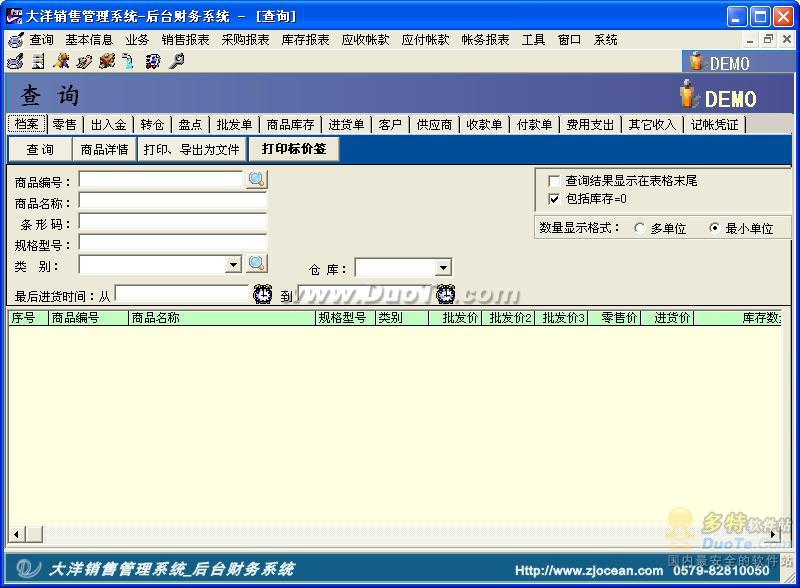Open the 系统 menu
This screenshot has width=800, height=588.
tap(606, 40)
